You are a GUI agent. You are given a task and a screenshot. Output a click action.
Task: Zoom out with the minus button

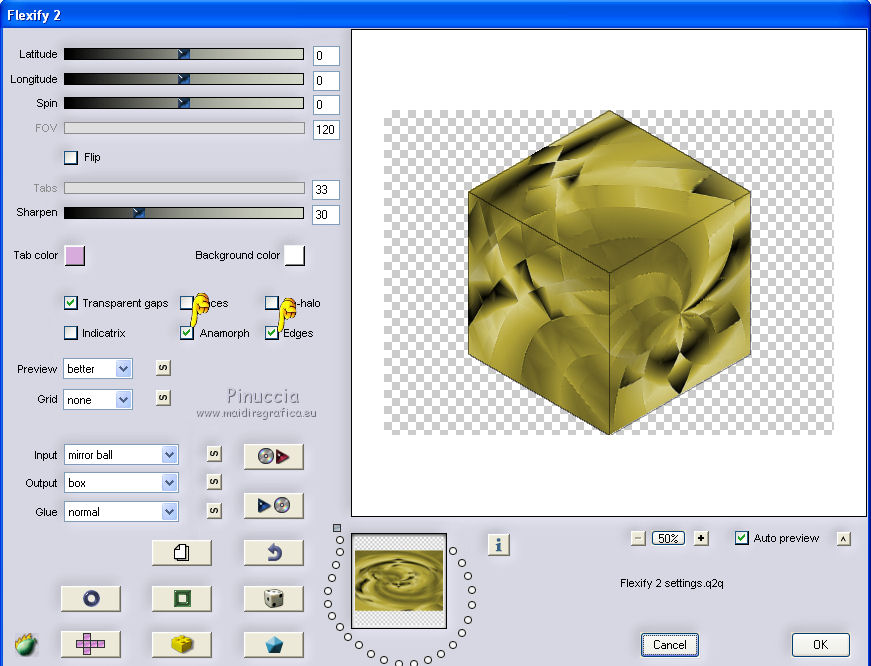click(x=638, y=538)
